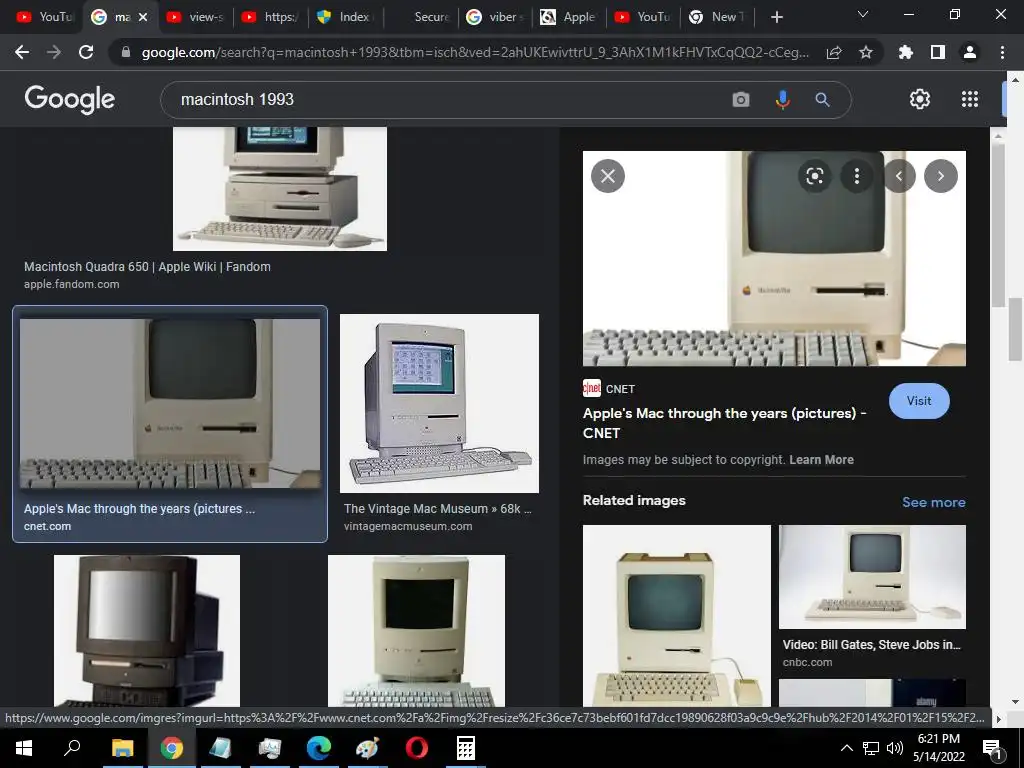This screenshot has height=768, width=1024.
Task: Click address bar URL field
Action: 475,52
